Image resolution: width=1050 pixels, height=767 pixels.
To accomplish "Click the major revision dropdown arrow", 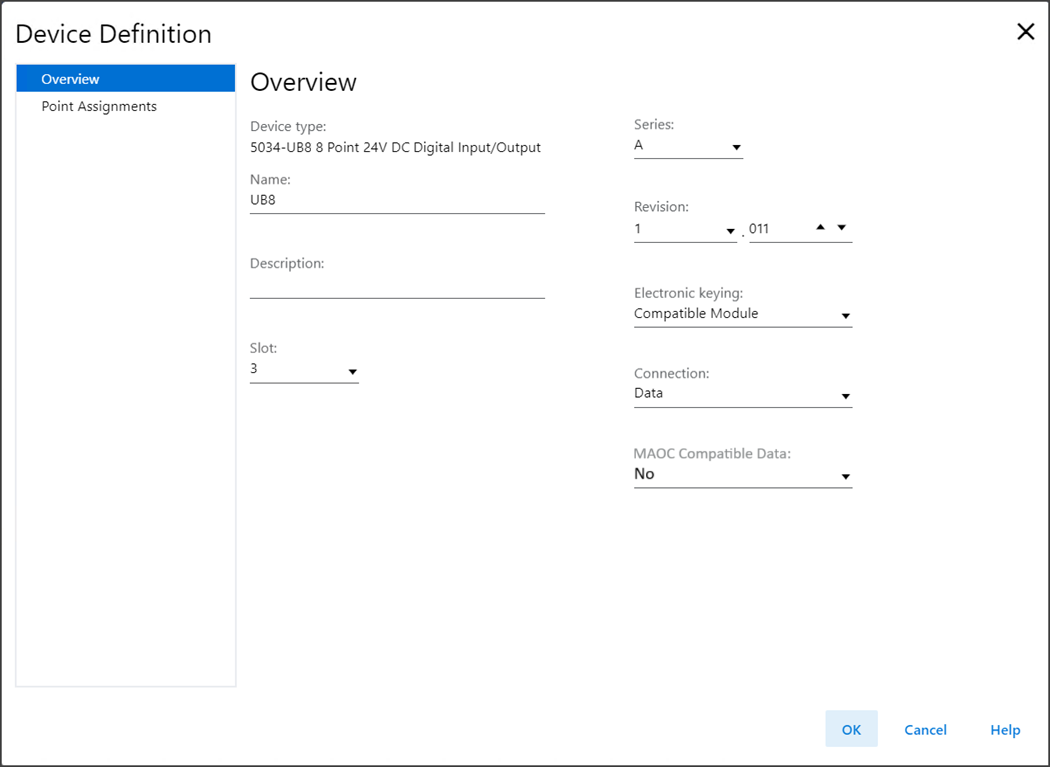I will tap(730, 231).
